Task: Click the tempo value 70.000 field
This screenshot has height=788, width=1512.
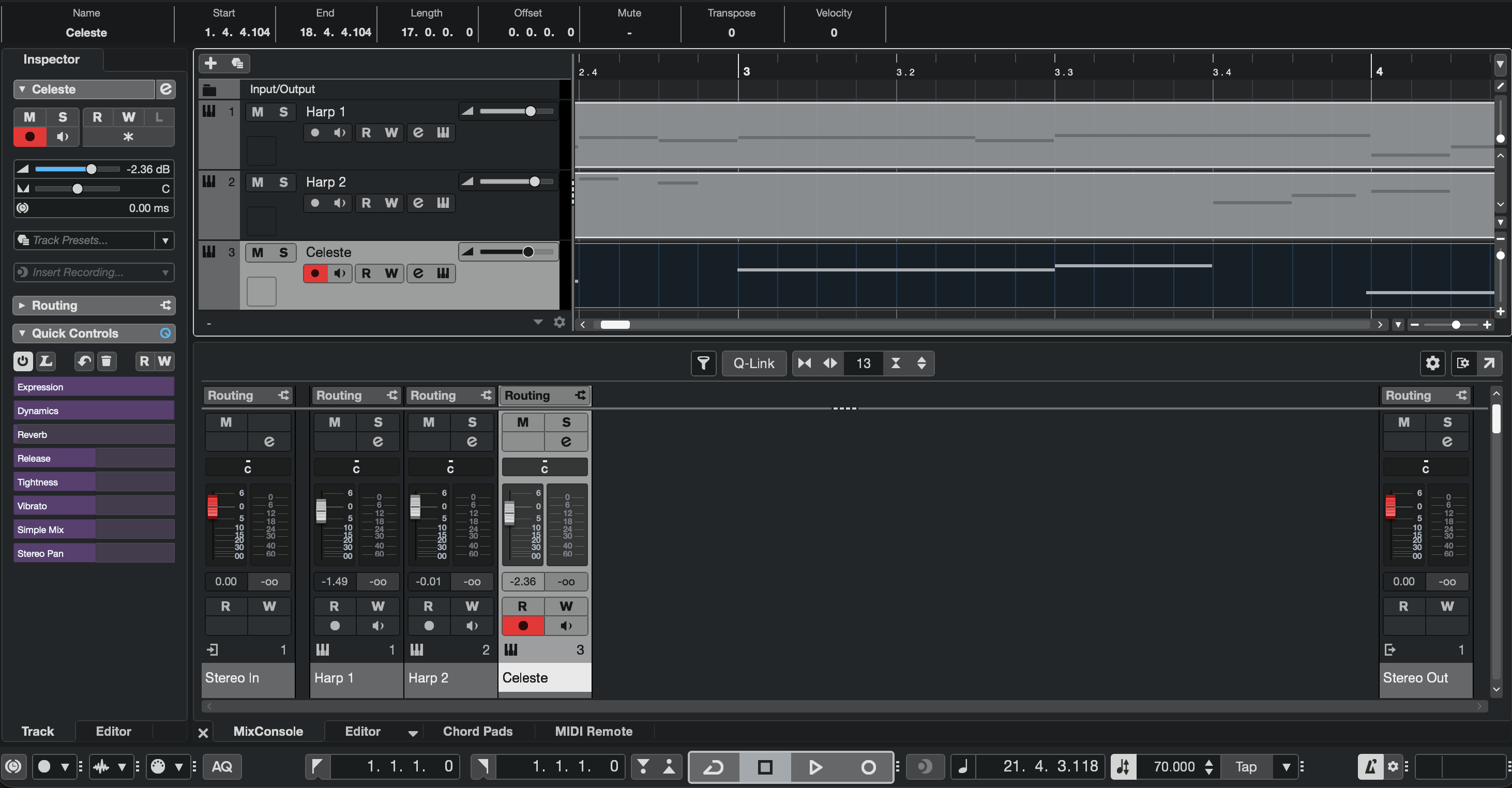Action: coord(1174,766)
